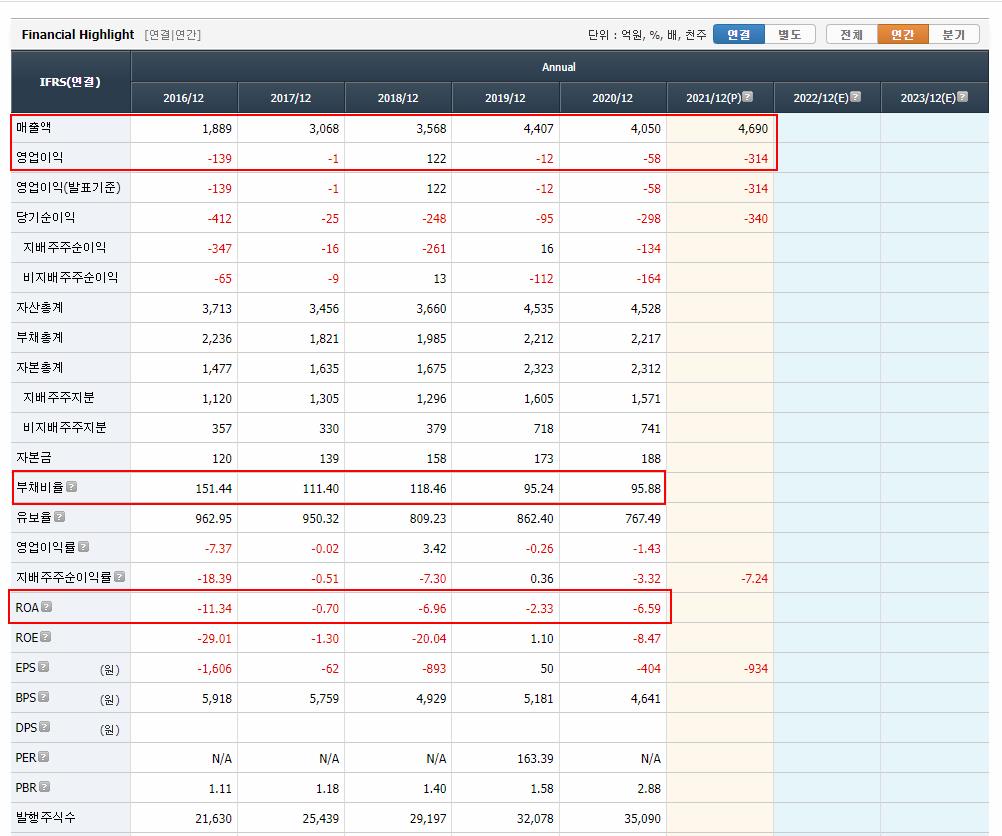Click the 당기순이익 row label
Viewport: 1002px width, 836px height.
(x=45, y=217)
